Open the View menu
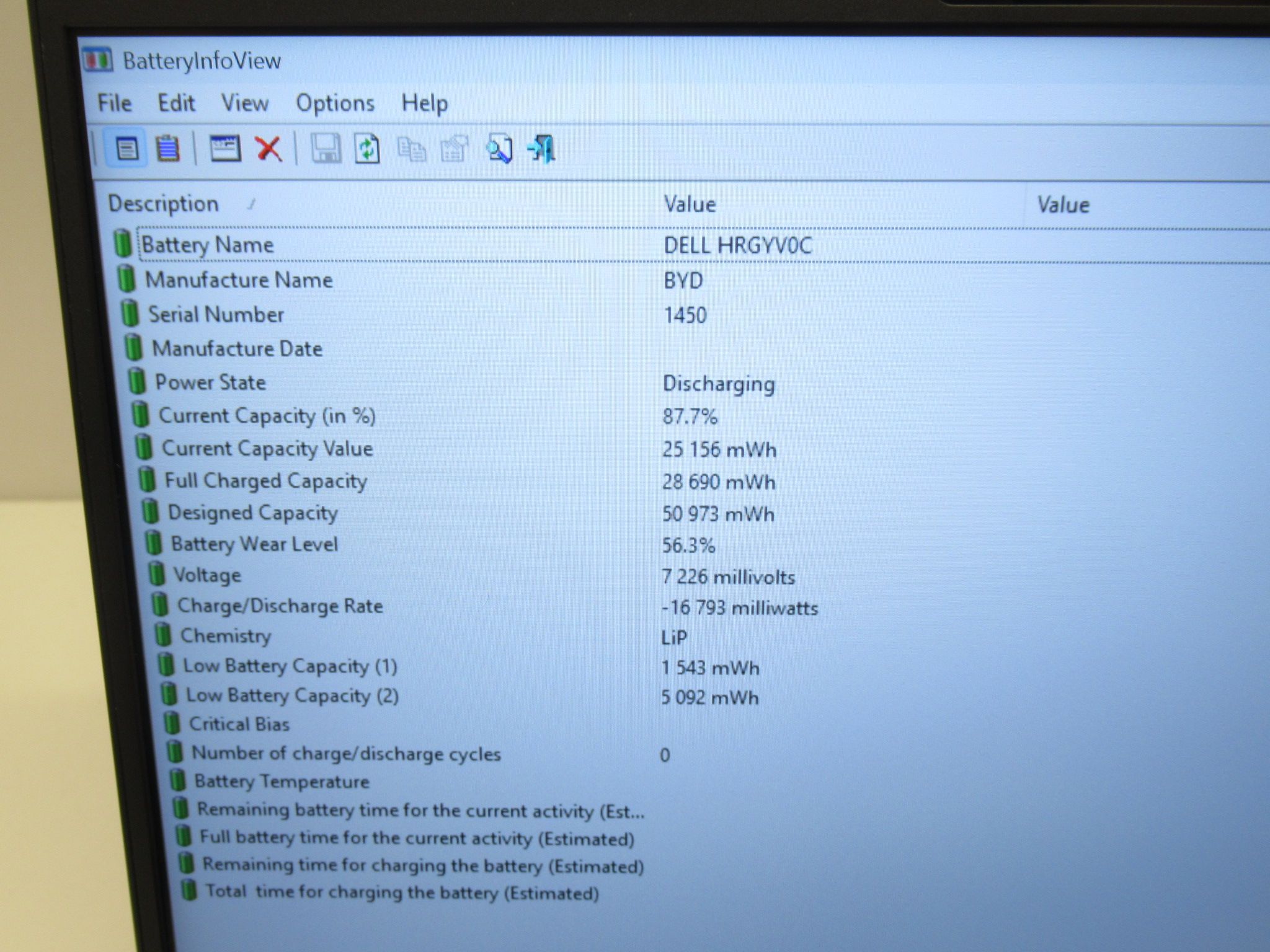This screenshot has height=952, width=1270. click(x=245, y=103)
